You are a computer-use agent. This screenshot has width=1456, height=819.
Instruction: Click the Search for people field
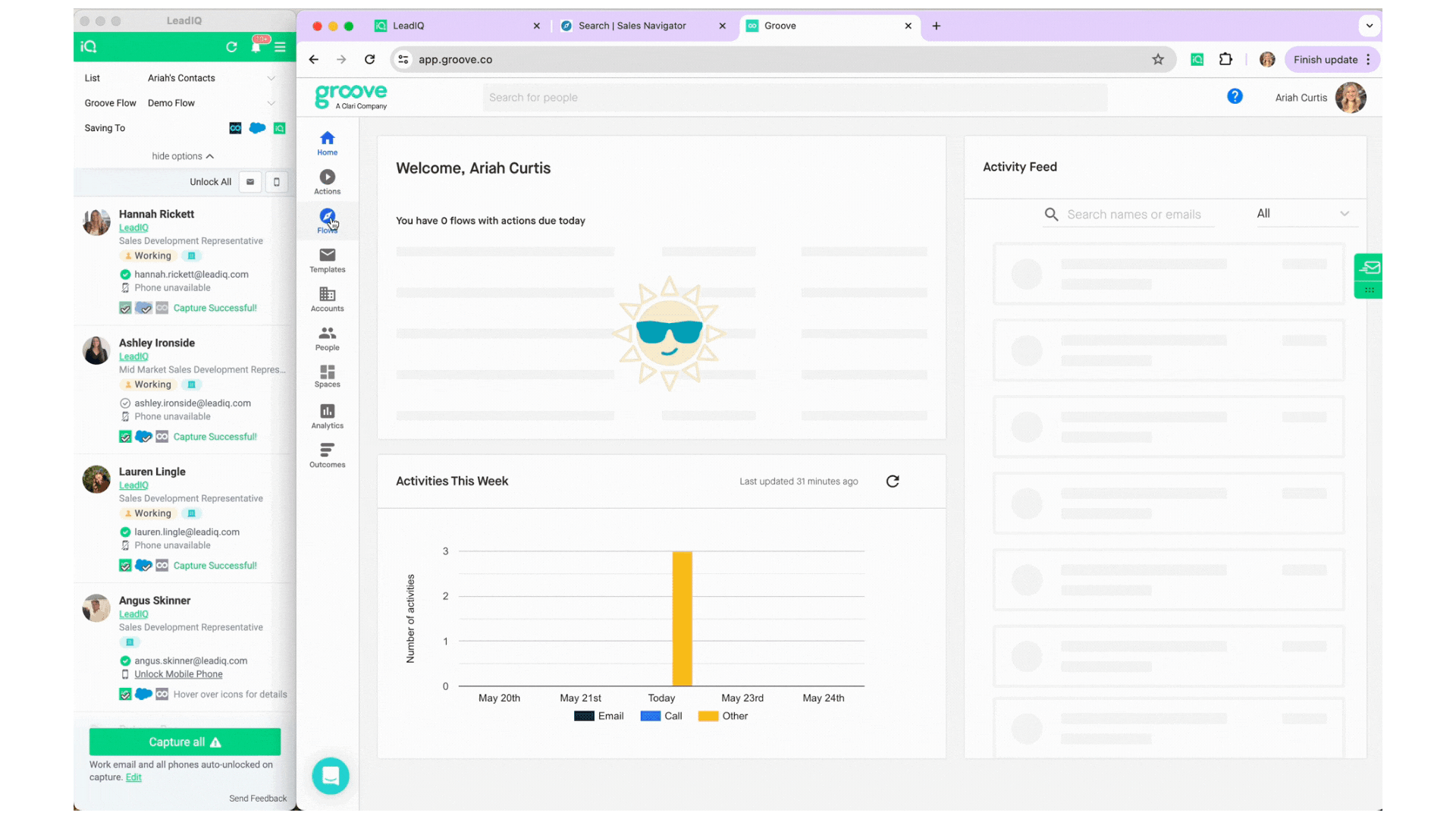click(x=795, y=97)
